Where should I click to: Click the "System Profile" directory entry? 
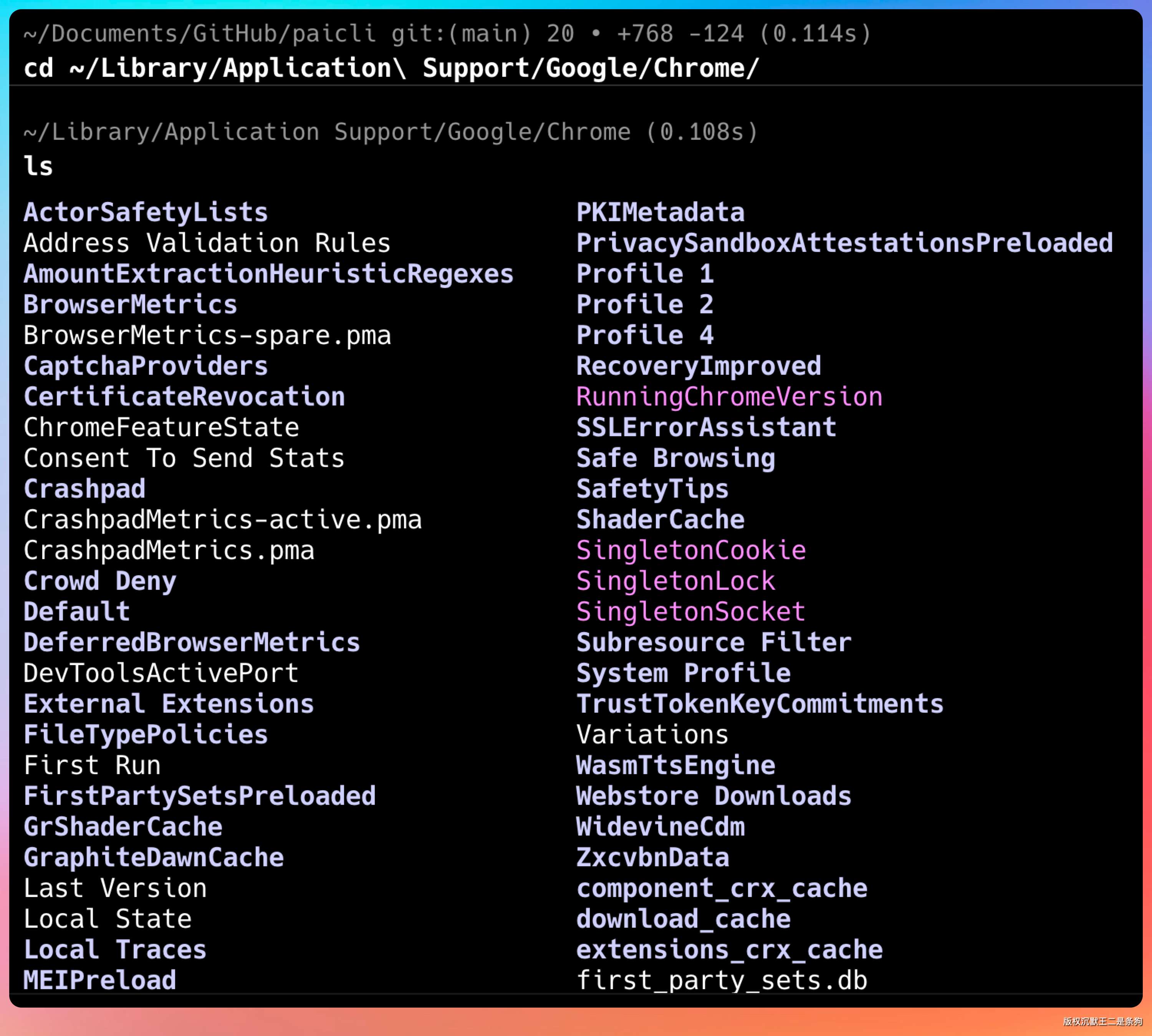click(684, 674)
